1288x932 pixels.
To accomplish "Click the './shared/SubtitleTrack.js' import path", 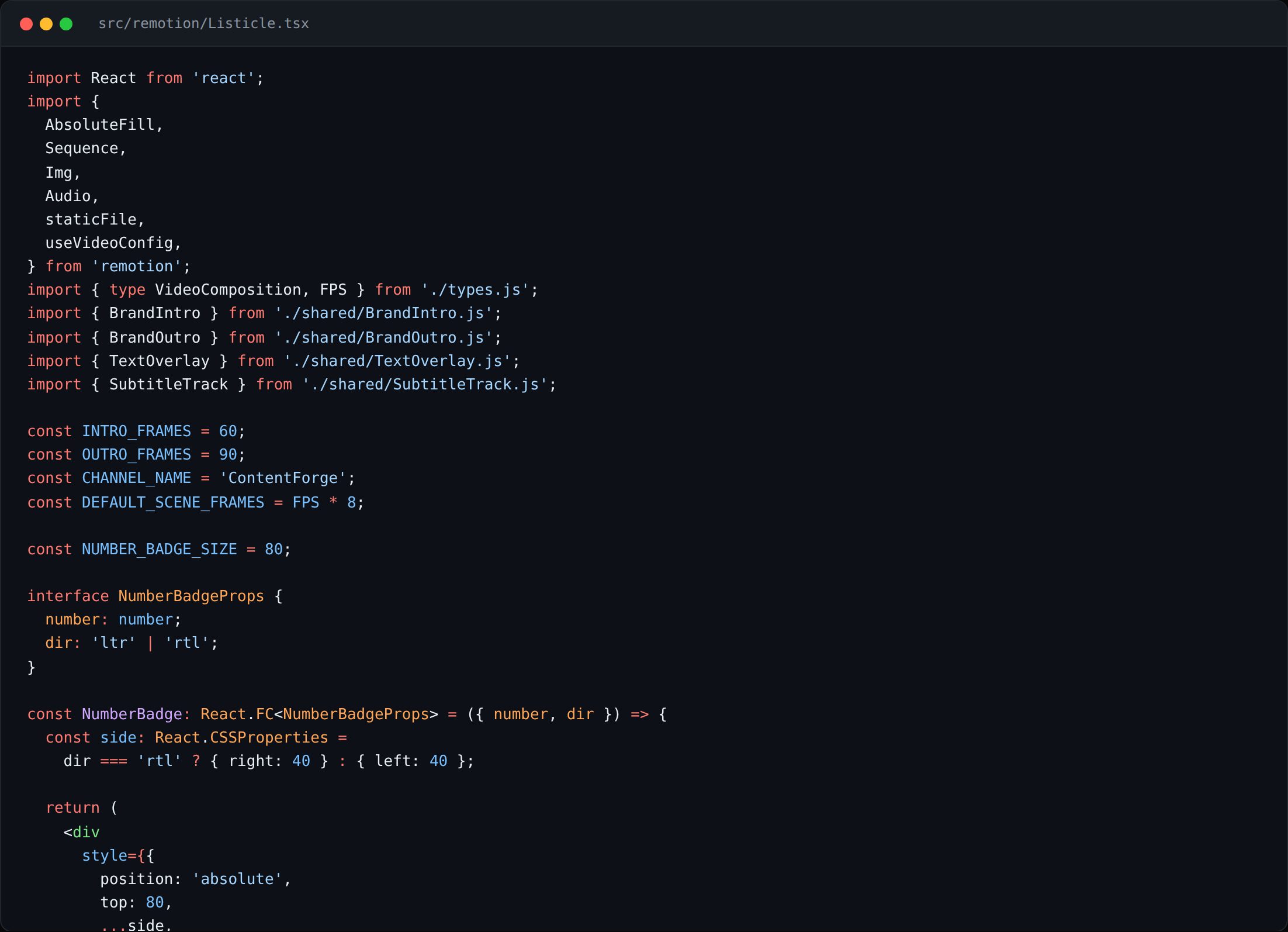I will coord(425,385).
